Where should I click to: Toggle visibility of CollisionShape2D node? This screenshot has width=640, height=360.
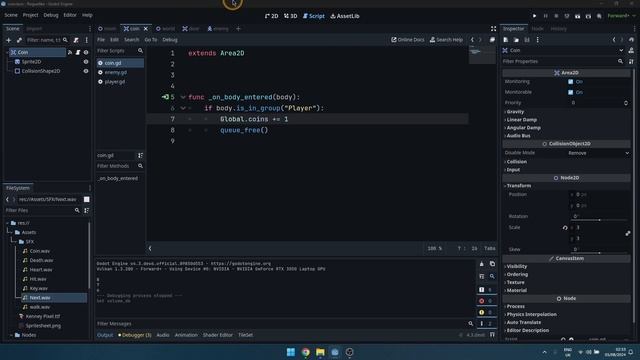point(86,71)
